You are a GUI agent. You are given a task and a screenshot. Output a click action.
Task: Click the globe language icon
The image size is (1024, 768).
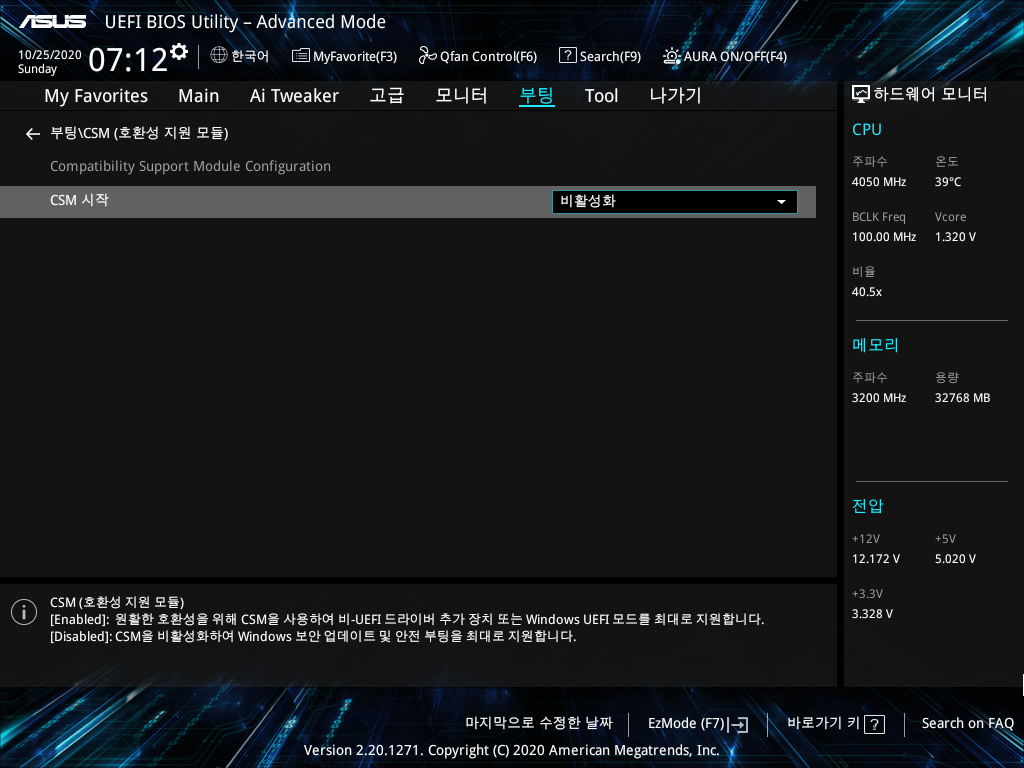(x=219, y=56)
